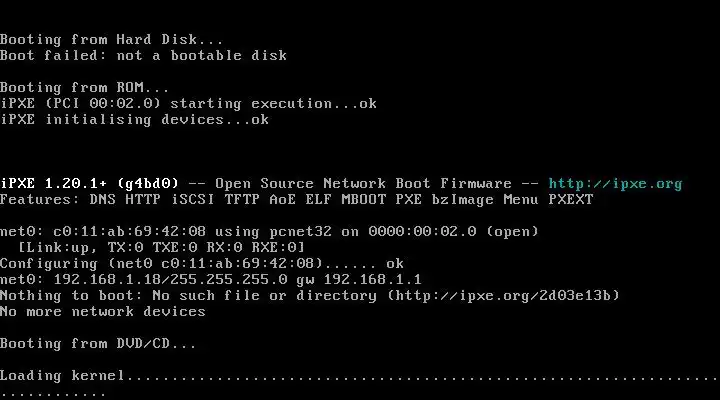720x400 pixels.
Task: Click the 'Boot failed: not a bootable disk' message
Action: coord(143,56)
